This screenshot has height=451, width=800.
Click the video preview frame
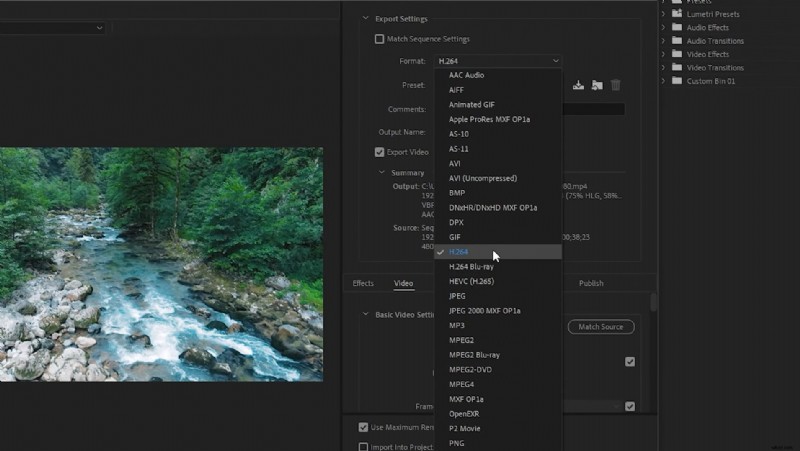(x=160, y=264)
